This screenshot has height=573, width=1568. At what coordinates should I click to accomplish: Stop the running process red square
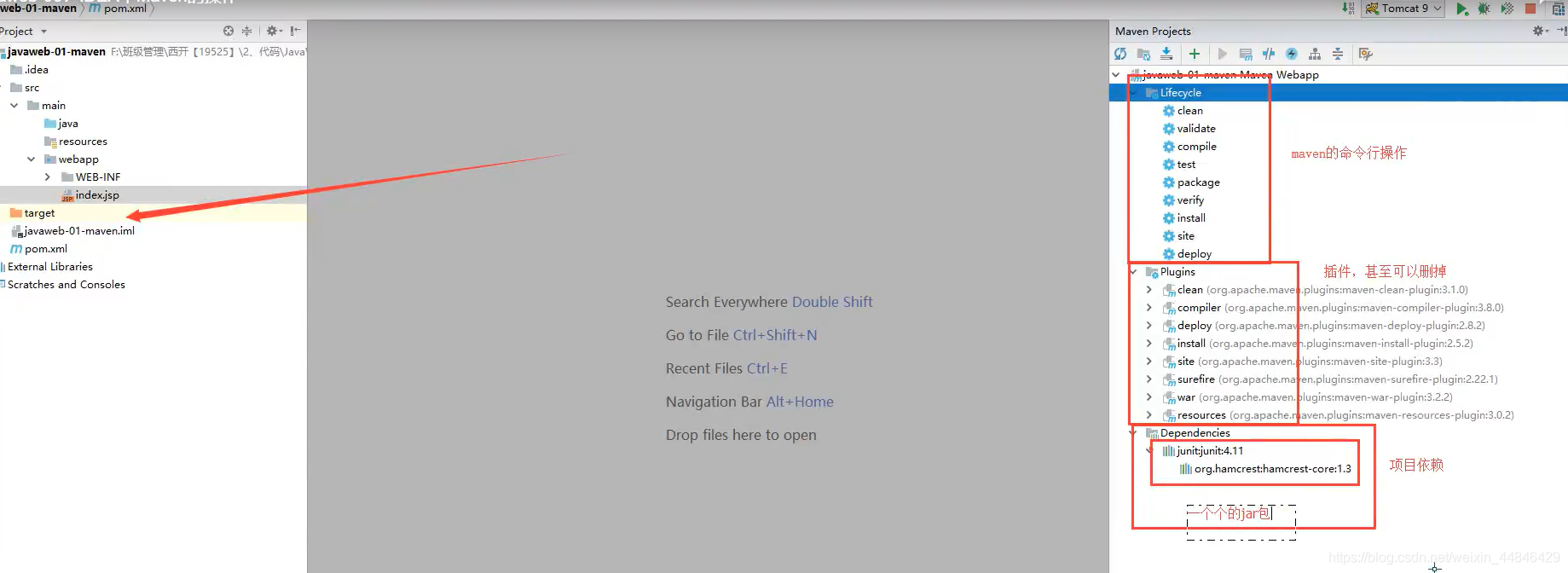pos(1530,9)
